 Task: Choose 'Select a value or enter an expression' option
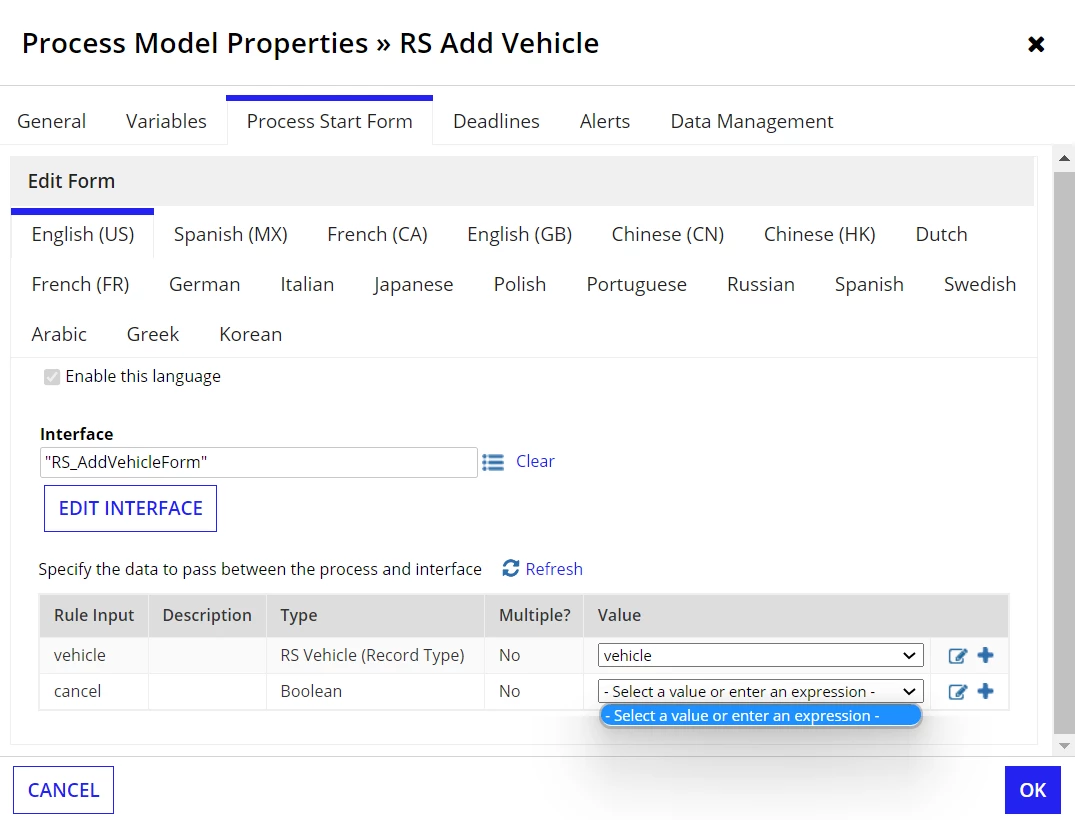pos(760,716)
